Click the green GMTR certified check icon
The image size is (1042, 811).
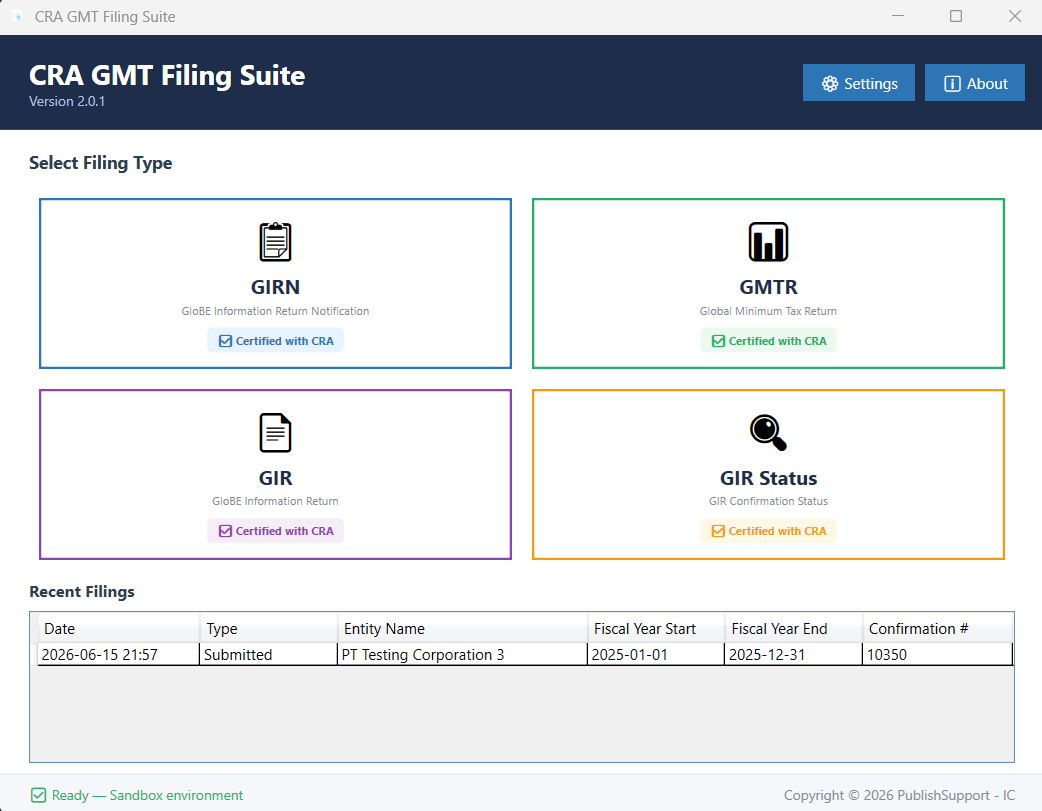[x=718, y=341]
